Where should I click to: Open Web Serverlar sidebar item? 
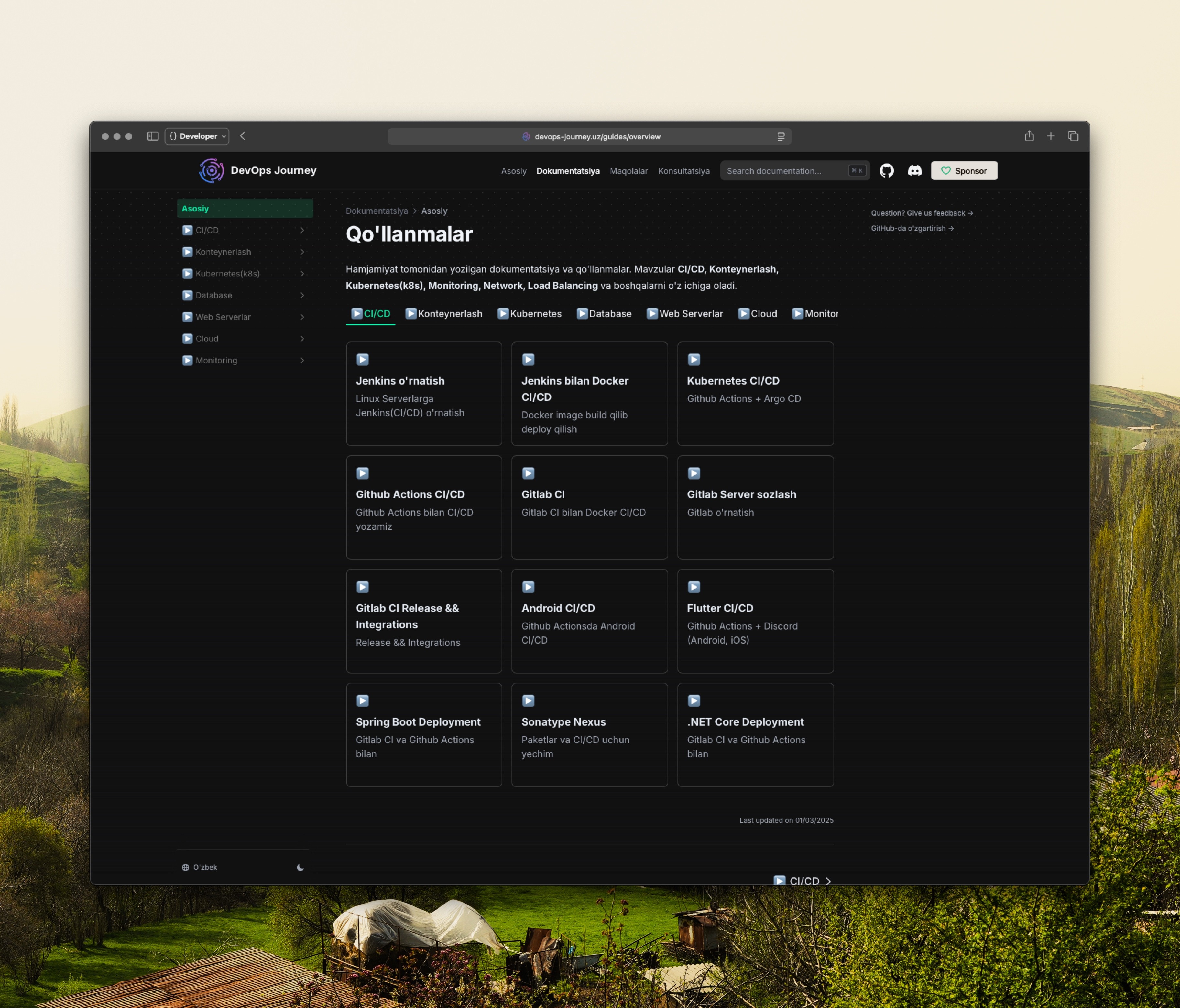(x=246, y=317)
